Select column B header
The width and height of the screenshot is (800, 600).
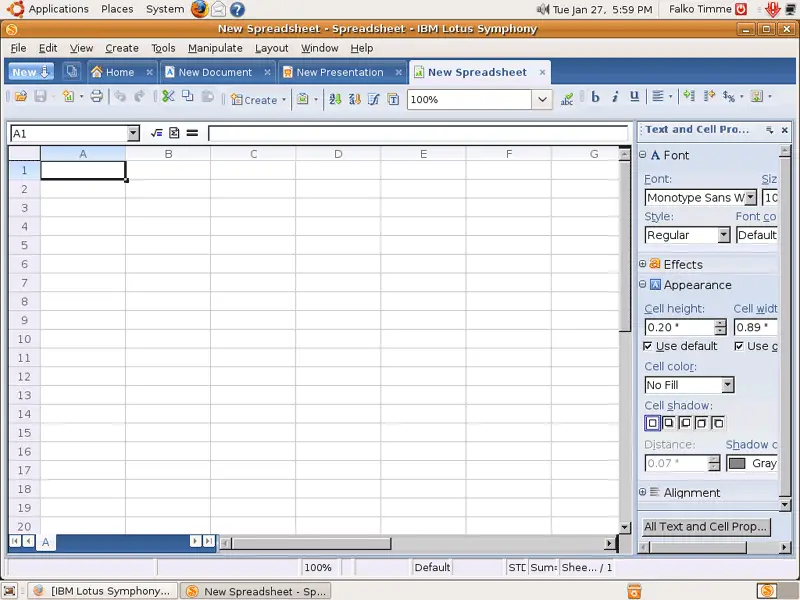[x=168, y=154]
